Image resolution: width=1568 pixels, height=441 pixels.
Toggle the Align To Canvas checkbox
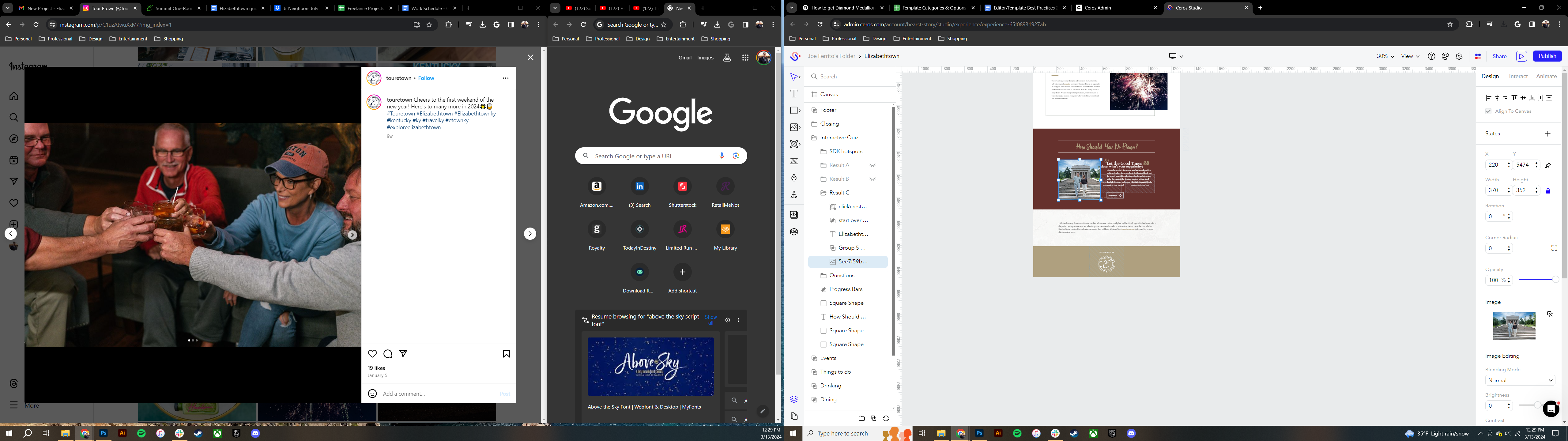pyautogui.click(x=1488, y=111)
